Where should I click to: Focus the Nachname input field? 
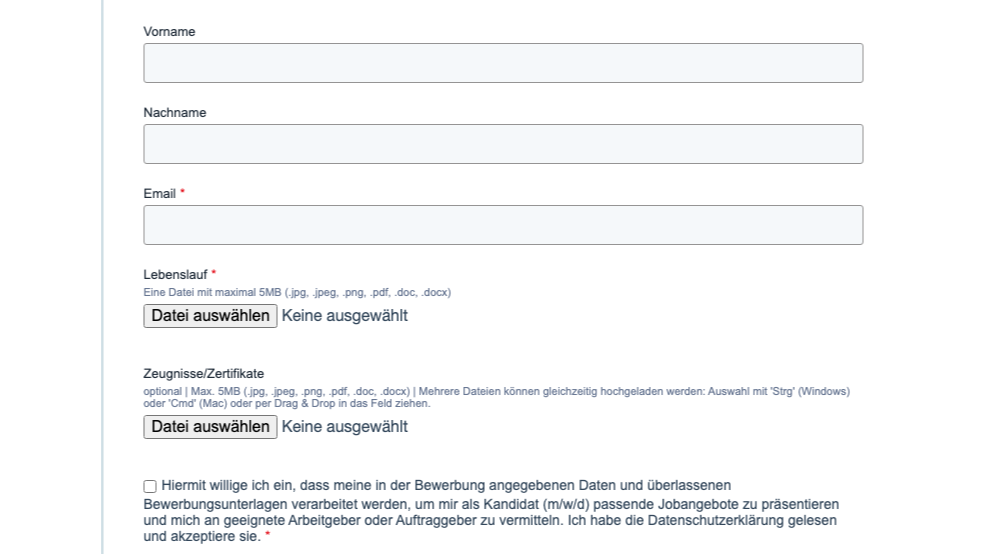coord(503,144)
